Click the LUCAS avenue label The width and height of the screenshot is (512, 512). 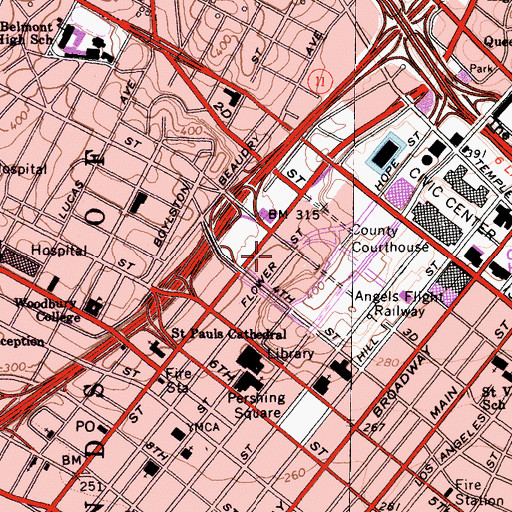coord(71,199)
